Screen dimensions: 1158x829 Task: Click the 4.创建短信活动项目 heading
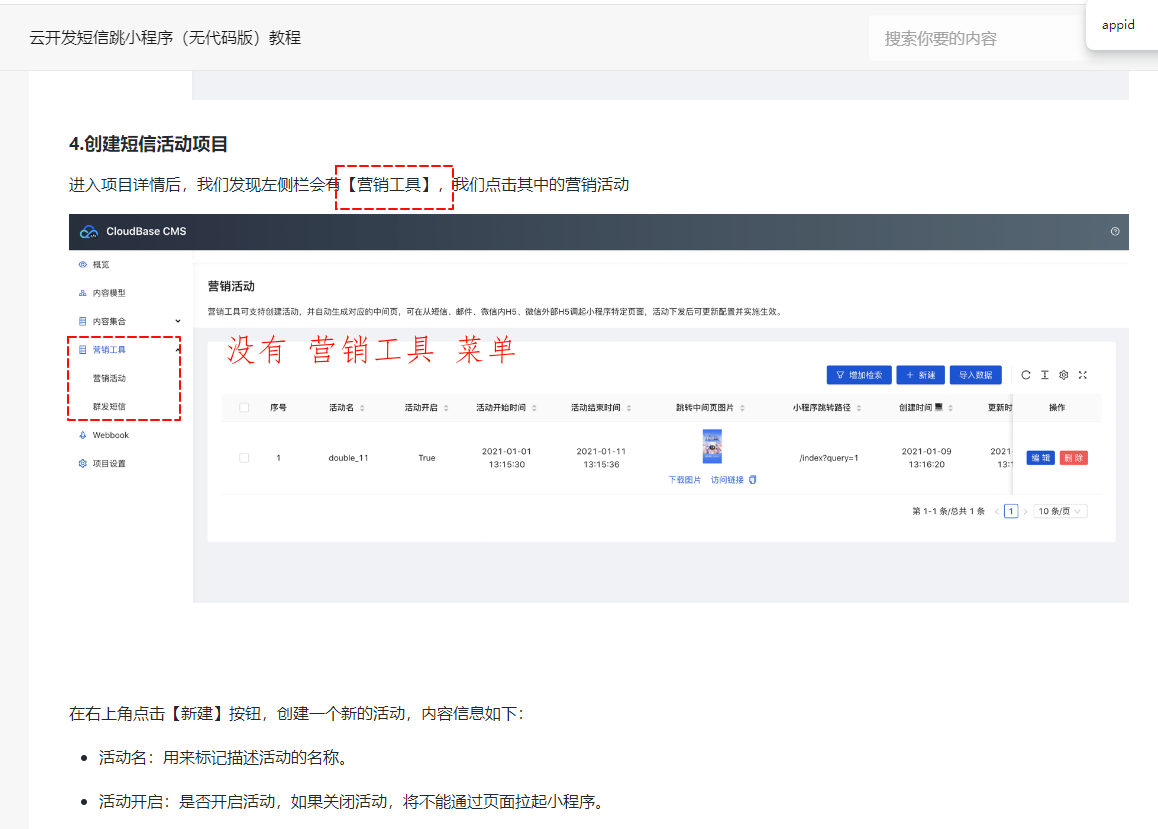(x=148, y=144)
